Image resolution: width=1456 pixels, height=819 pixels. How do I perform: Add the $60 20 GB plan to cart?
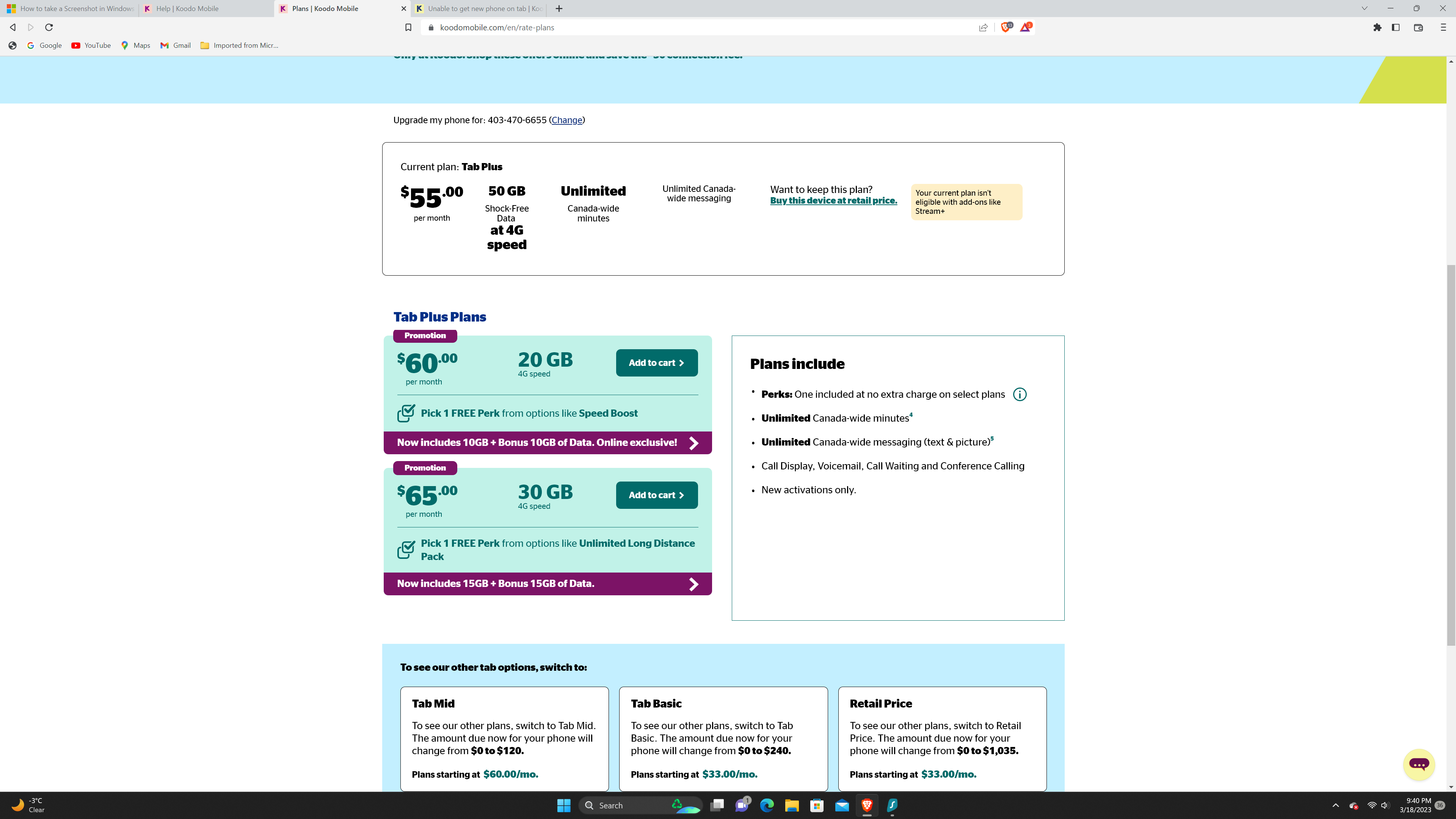[x=657, y=363]
